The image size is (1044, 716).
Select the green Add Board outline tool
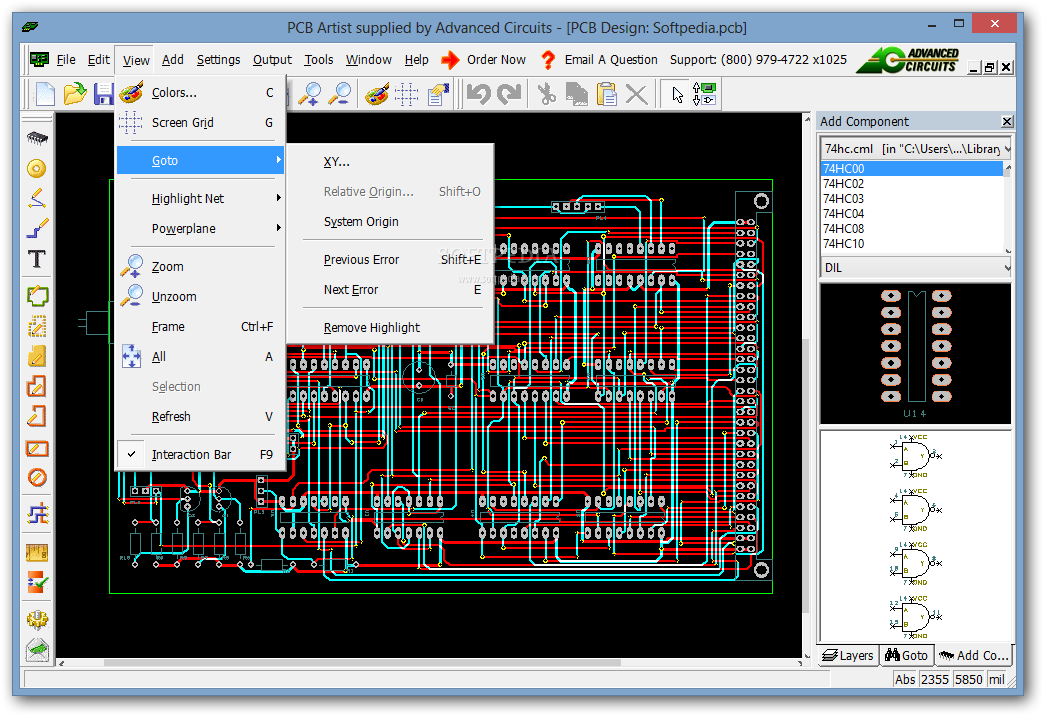coord(37,295)
